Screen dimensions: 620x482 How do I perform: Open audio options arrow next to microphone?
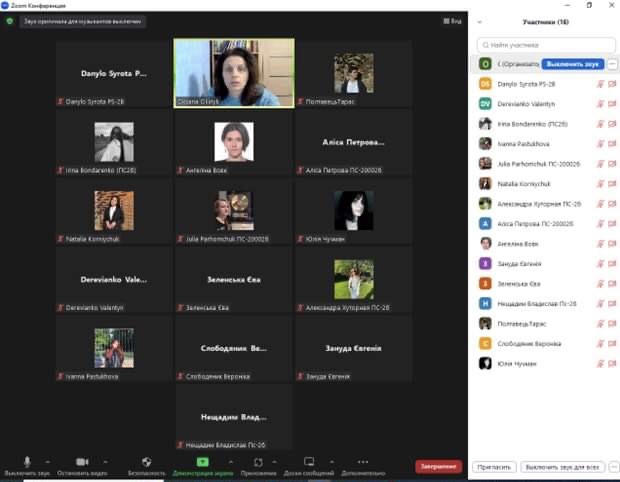47,461
